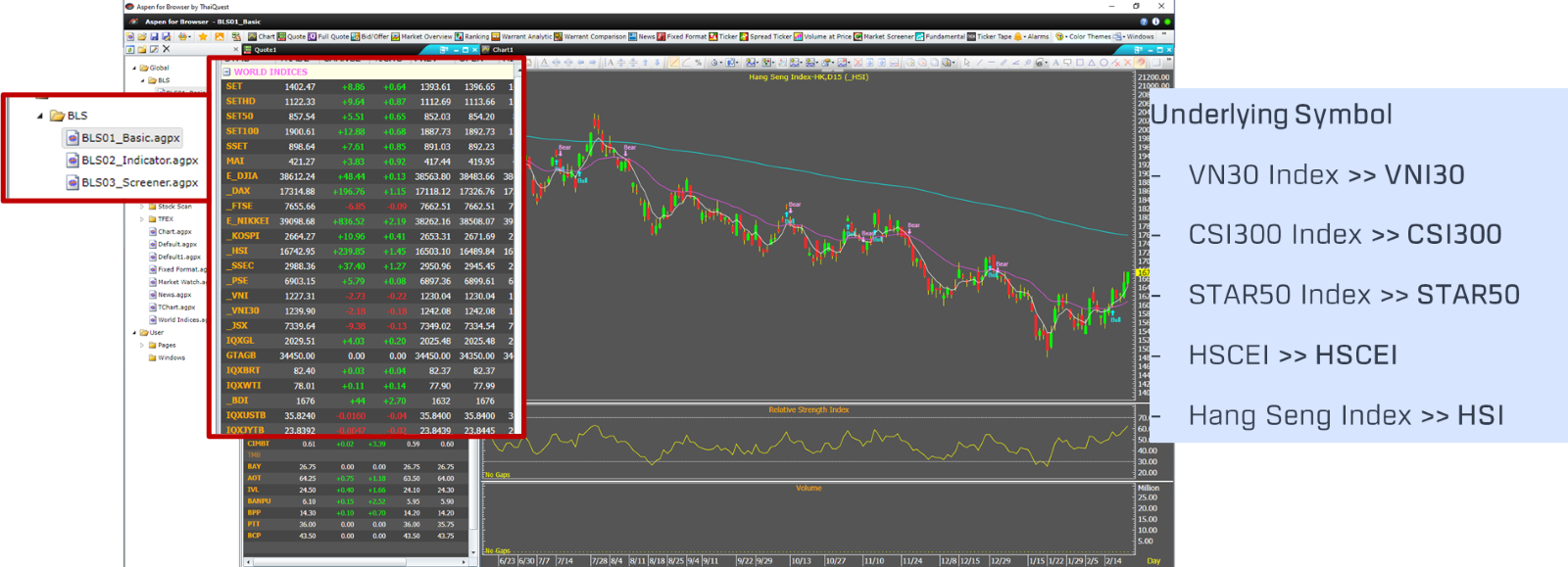1568x567 pixels.
Task: Expand the Stock Scan folder
Action: coord(142,207)
